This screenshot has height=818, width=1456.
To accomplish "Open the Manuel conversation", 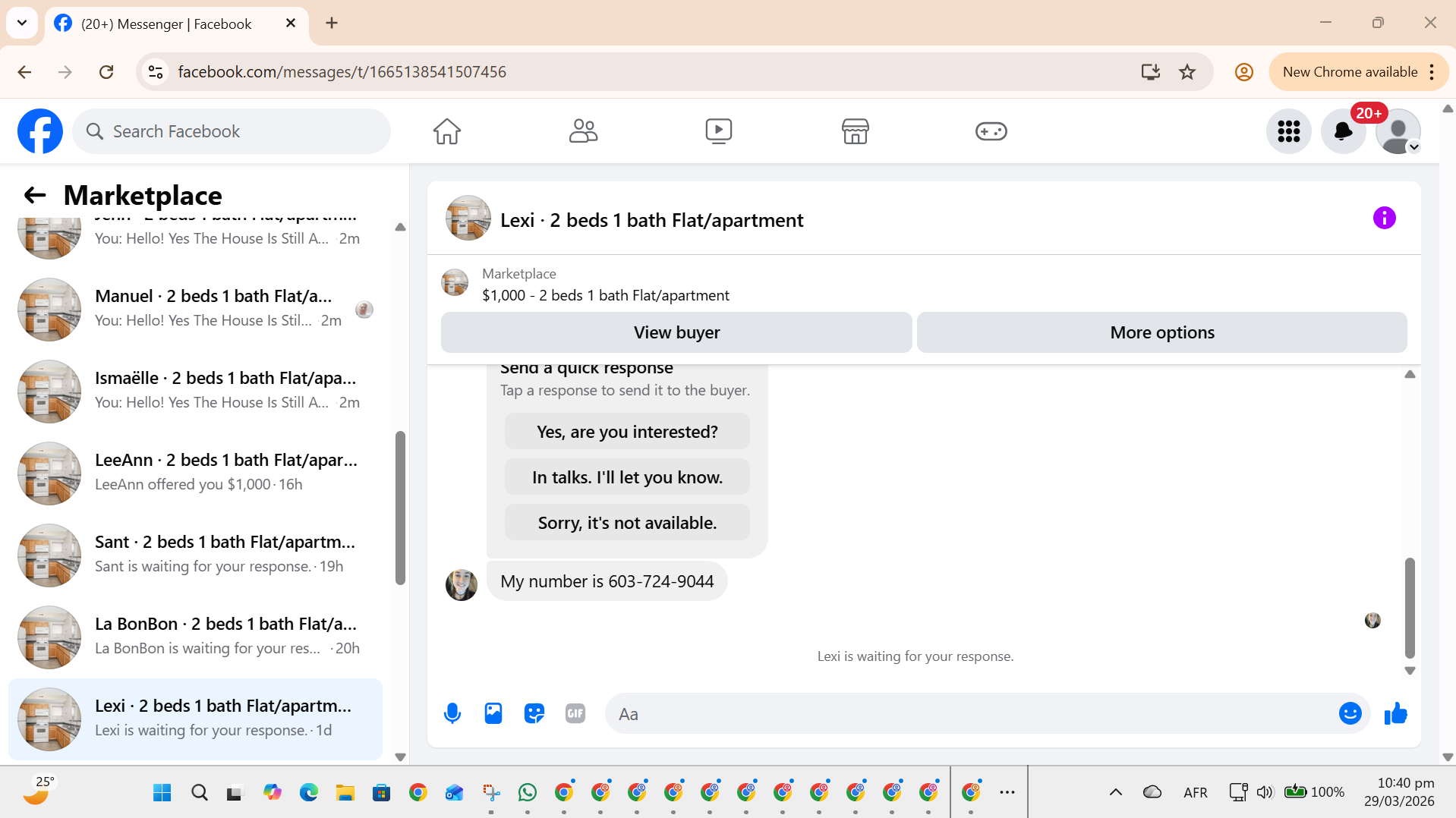I will (196, 310).
